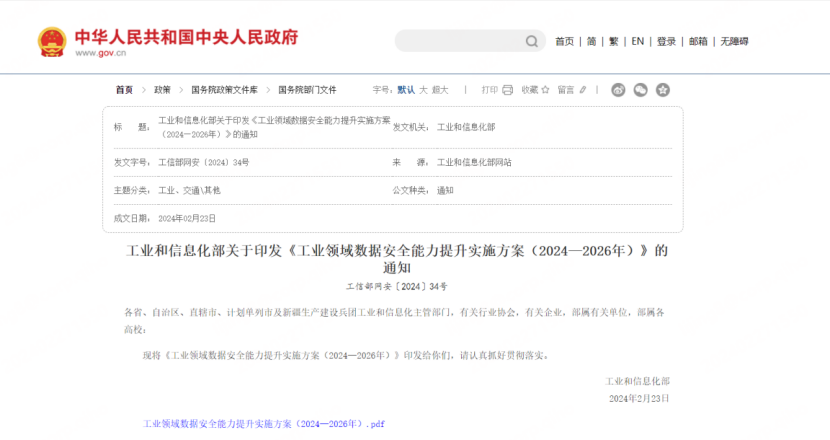Switch to simplified Chinese 简
This screenshot has width=830, height=440.
(x=591, y=41)
